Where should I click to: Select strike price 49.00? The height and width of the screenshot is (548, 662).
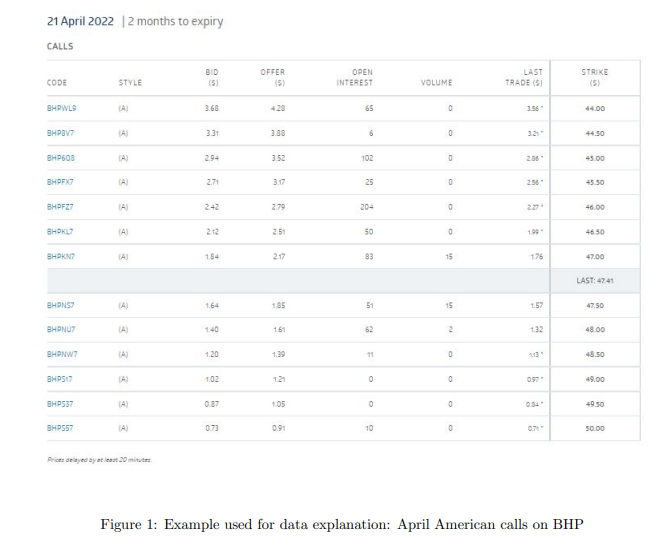[595, 380]
